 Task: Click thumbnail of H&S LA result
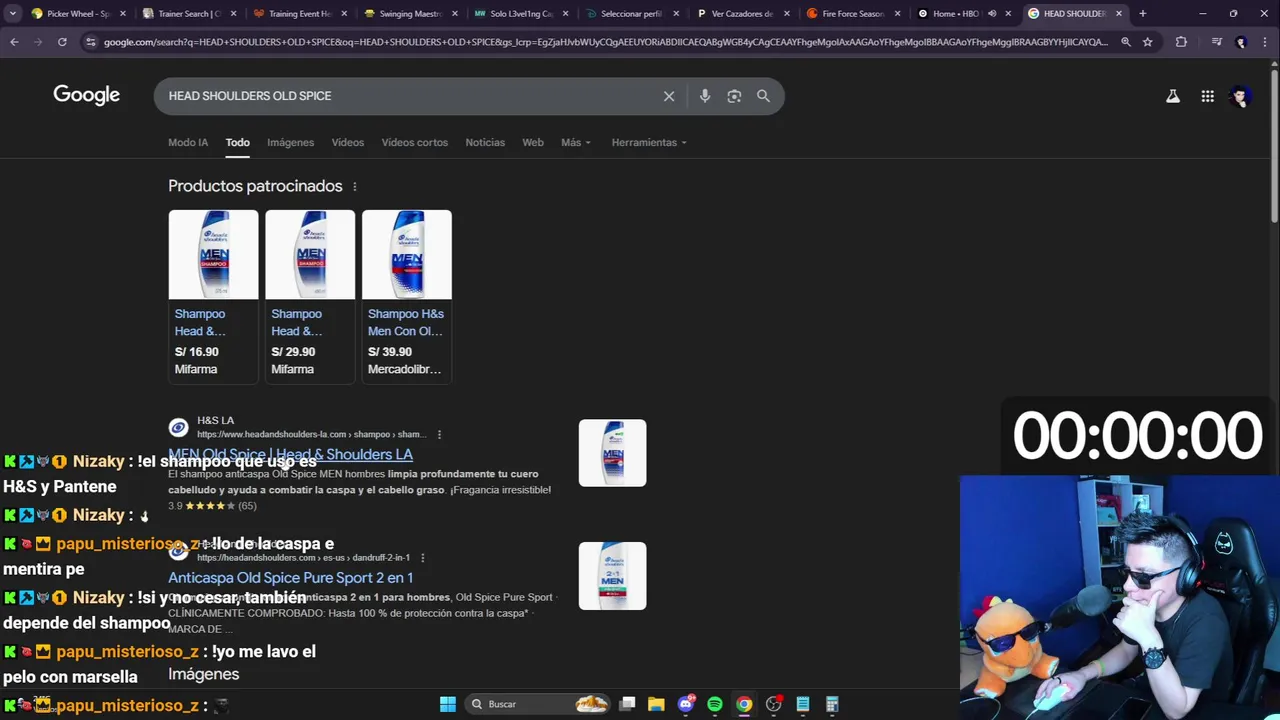click(612, 453)
